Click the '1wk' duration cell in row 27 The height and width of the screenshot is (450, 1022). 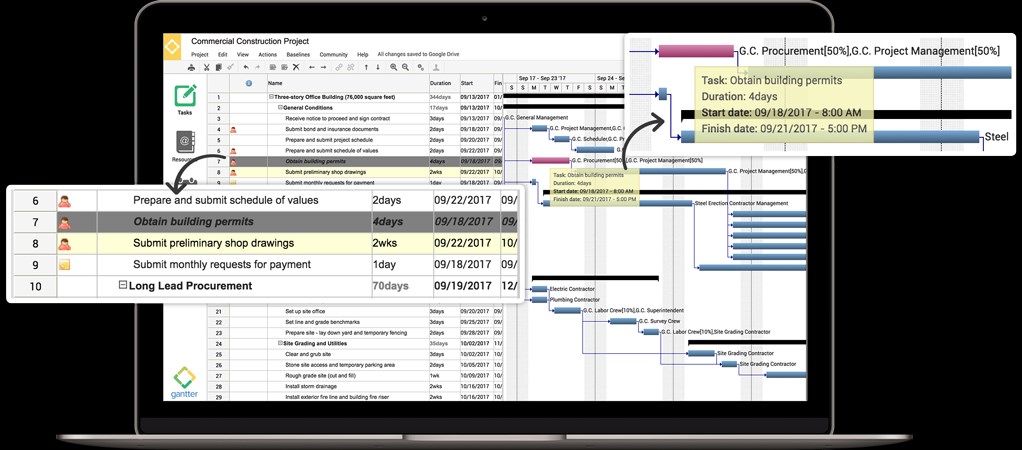point(444,376)
